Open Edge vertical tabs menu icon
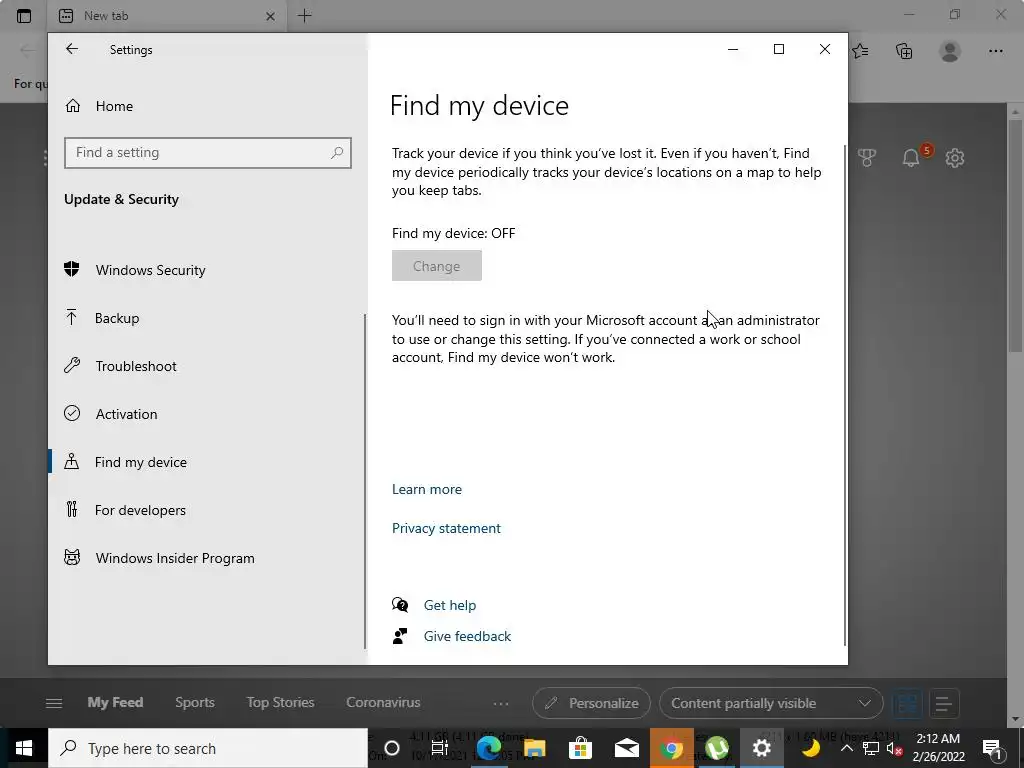The height and width of the screenshot is (768, 1024). coord(24,16)
